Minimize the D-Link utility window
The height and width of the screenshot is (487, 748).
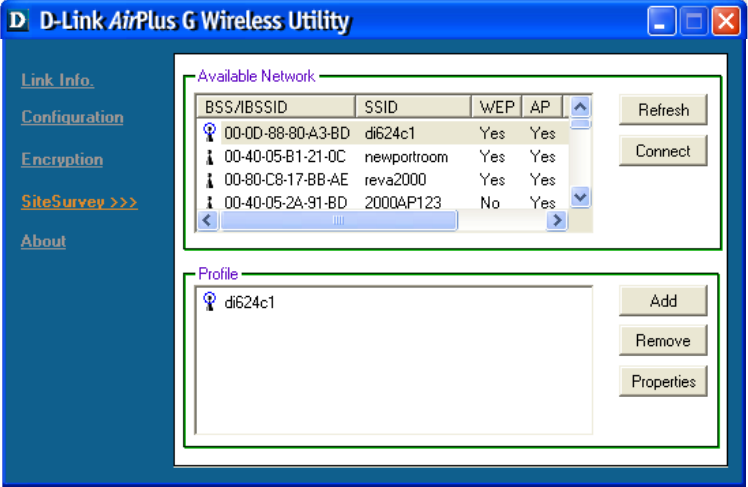(661, 21)
